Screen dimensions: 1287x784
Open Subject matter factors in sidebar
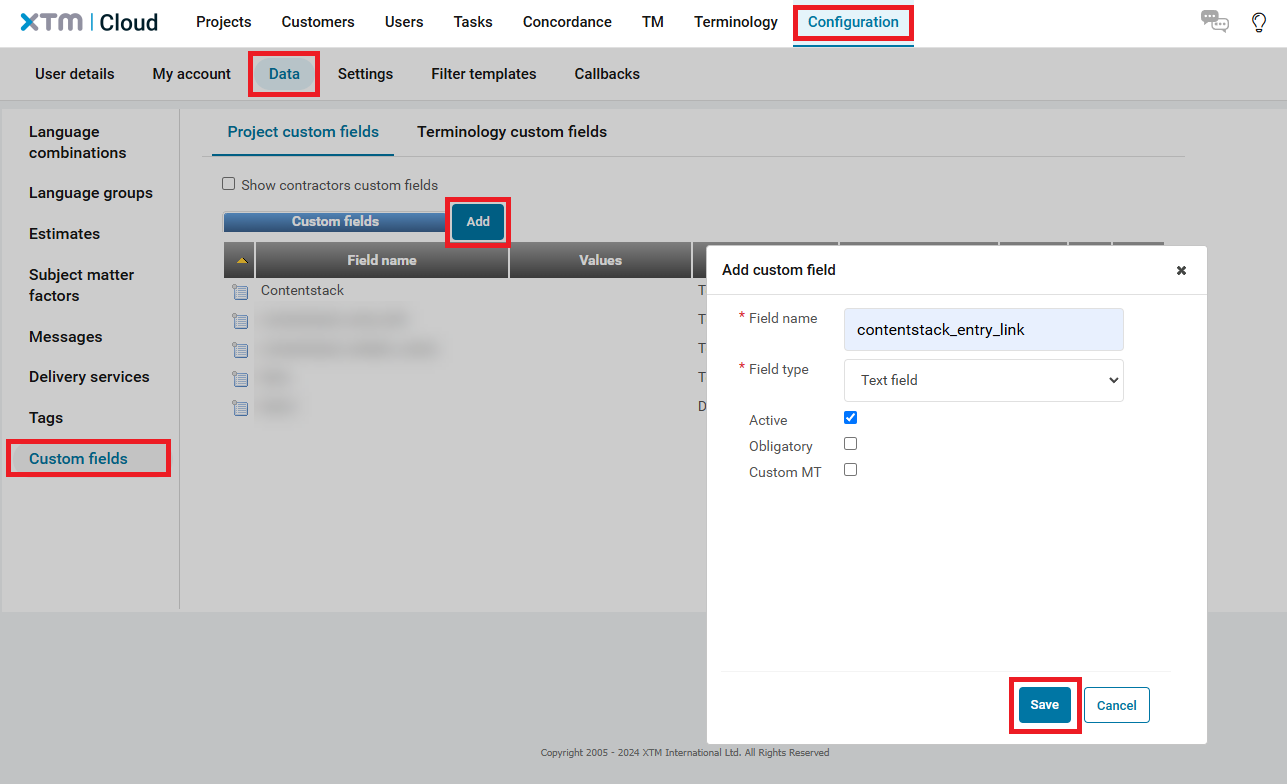click(x=81, y=285)
